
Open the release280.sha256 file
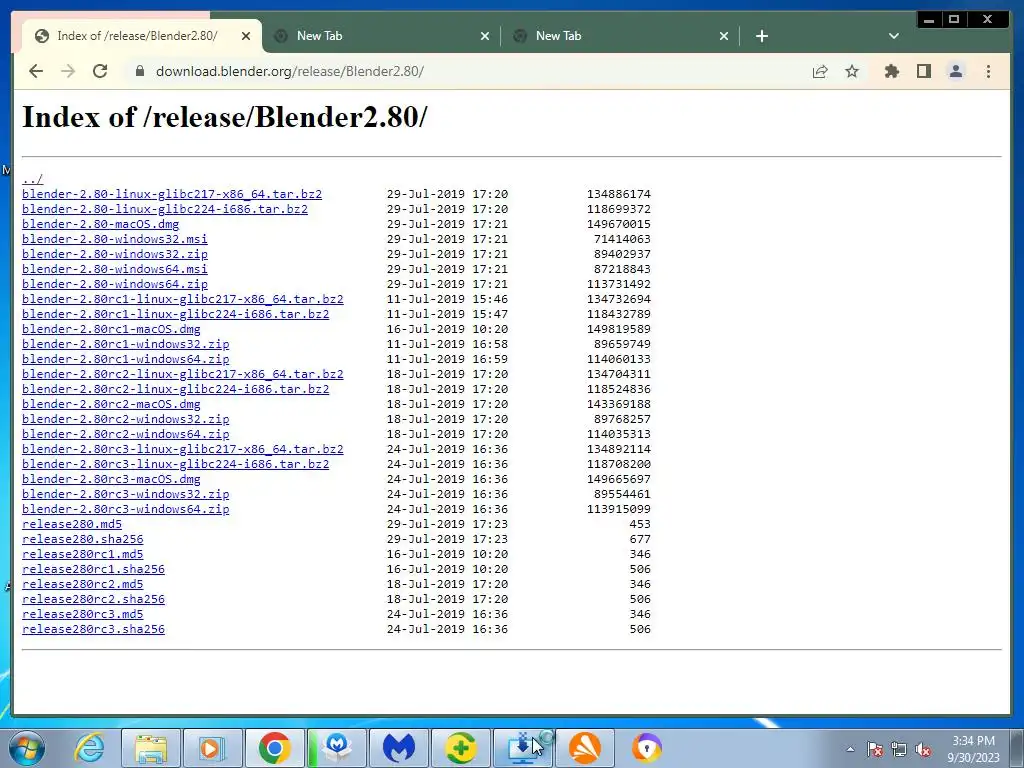(82, 539)
